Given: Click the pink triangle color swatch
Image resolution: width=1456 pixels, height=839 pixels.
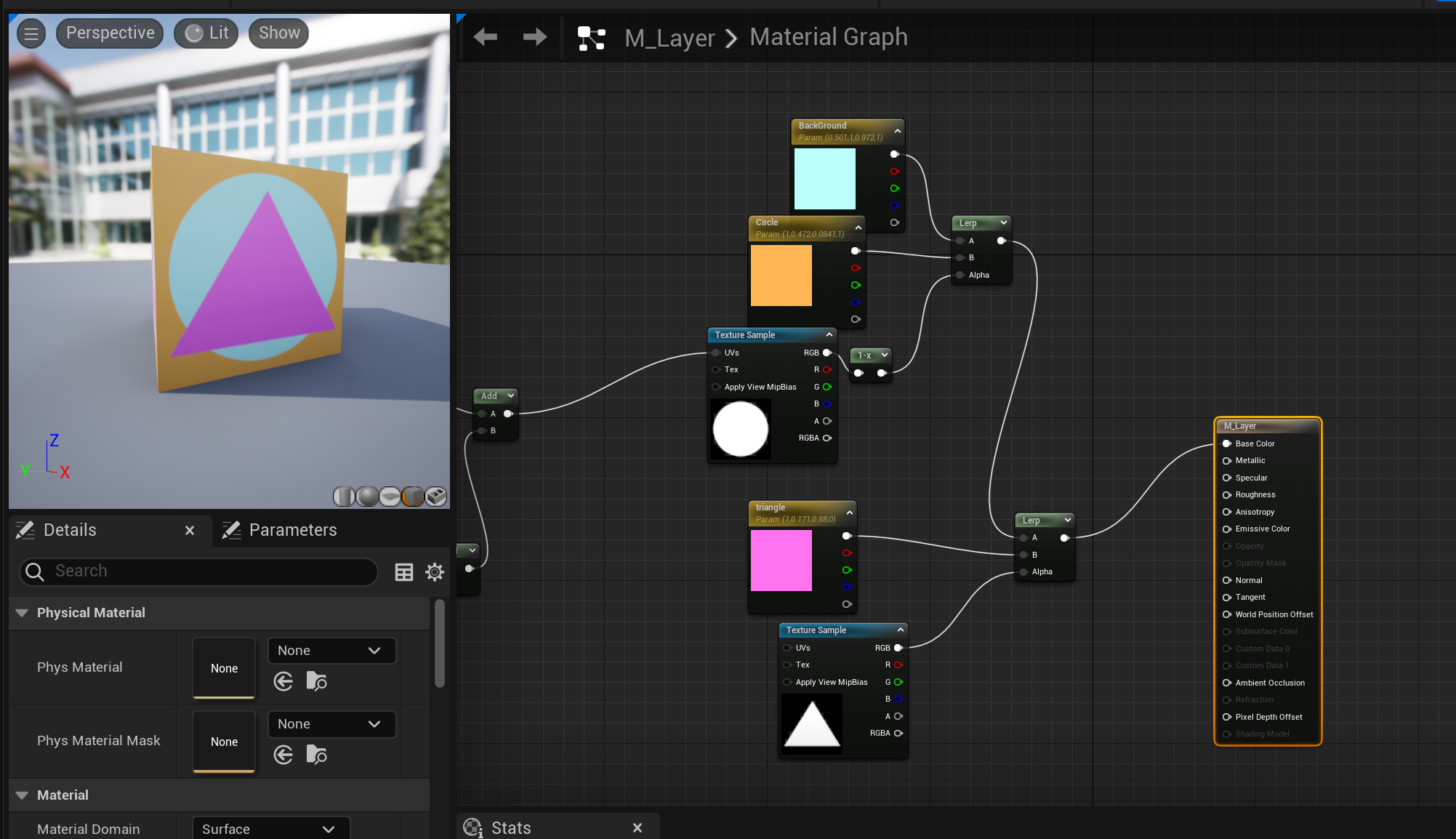Looking at the screenshot, I should [781, 560].
